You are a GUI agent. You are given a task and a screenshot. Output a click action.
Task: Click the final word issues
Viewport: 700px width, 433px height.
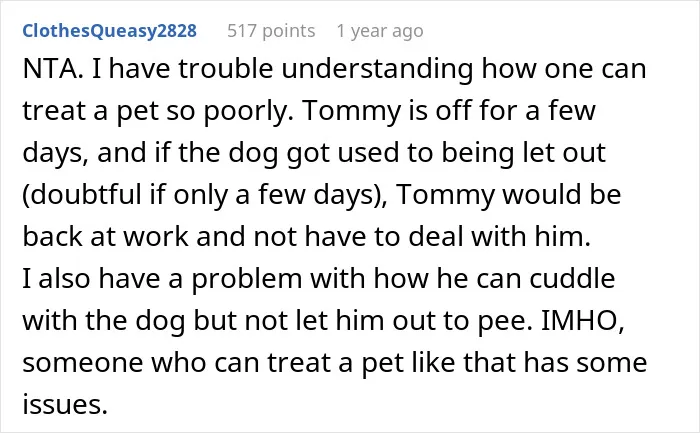tap(65, 404)
